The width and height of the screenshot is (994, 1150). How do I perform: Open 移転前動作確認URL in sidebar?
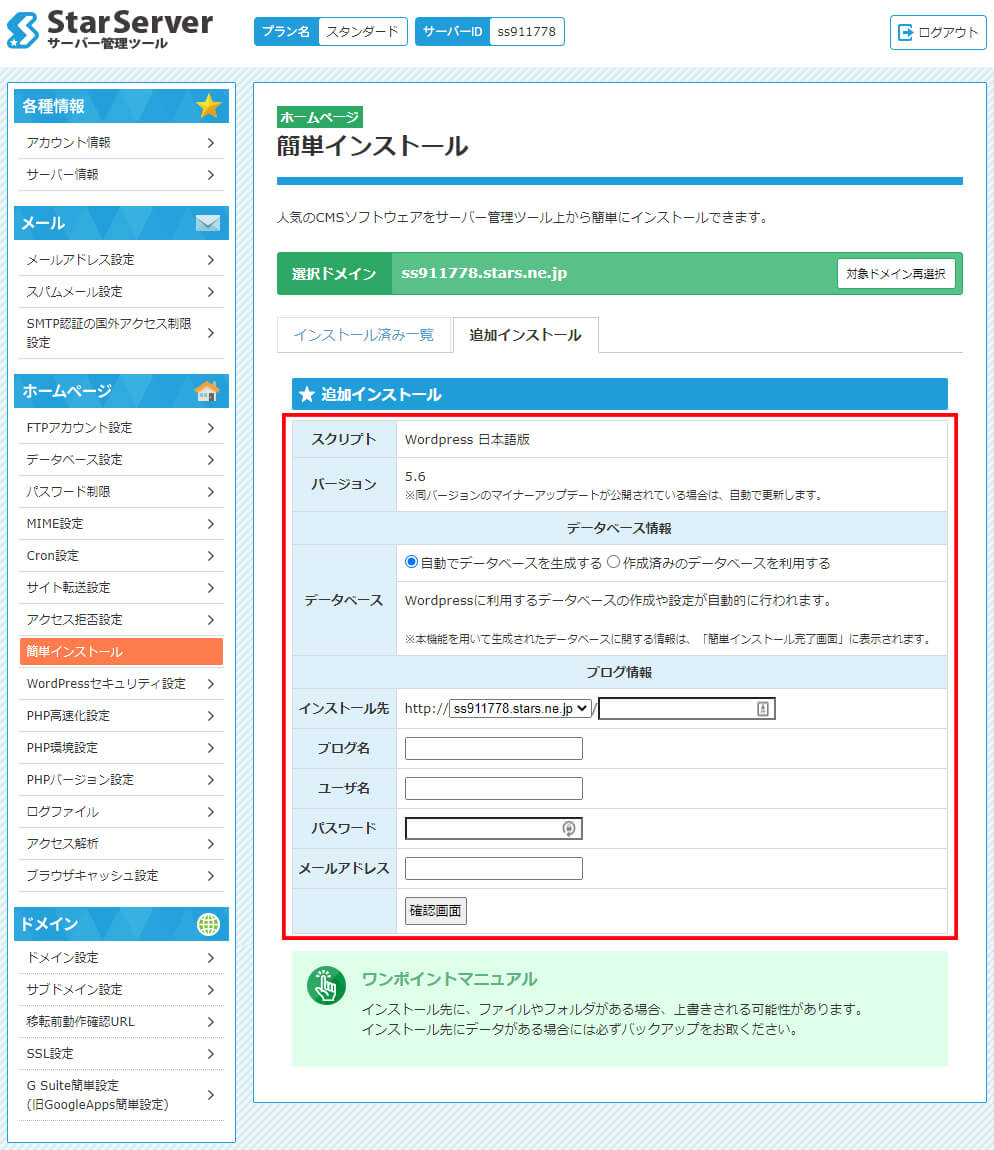121,1022
